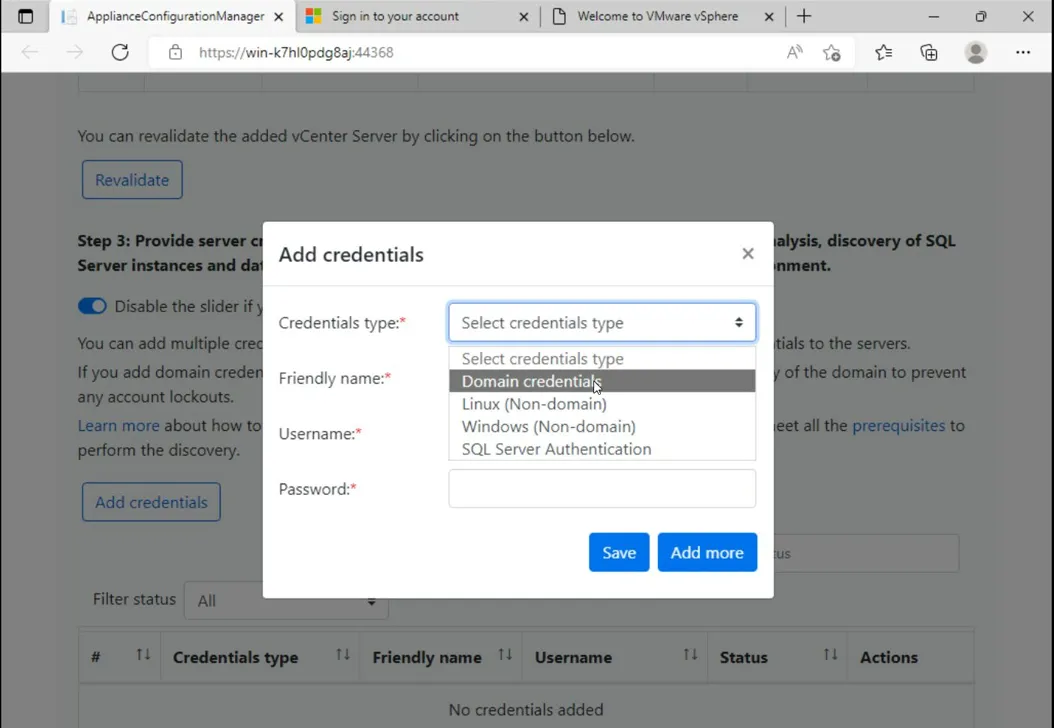
Task: Open the prerequisites link
Action: coord(899,426)
